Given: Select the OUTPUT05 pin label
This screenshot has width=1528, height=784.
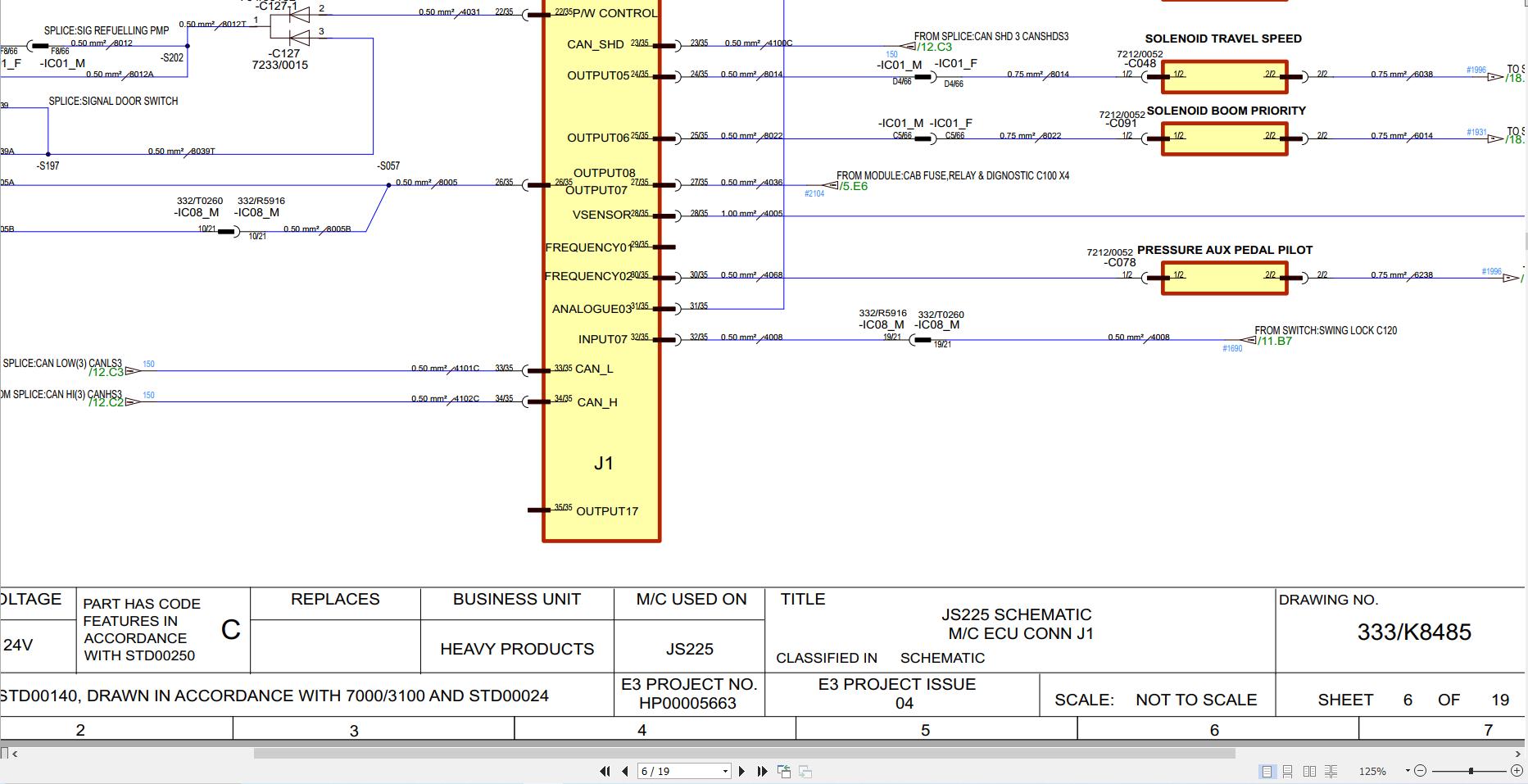Looking at the screenshot, I should pyautogui.click(x=598, y=75).
